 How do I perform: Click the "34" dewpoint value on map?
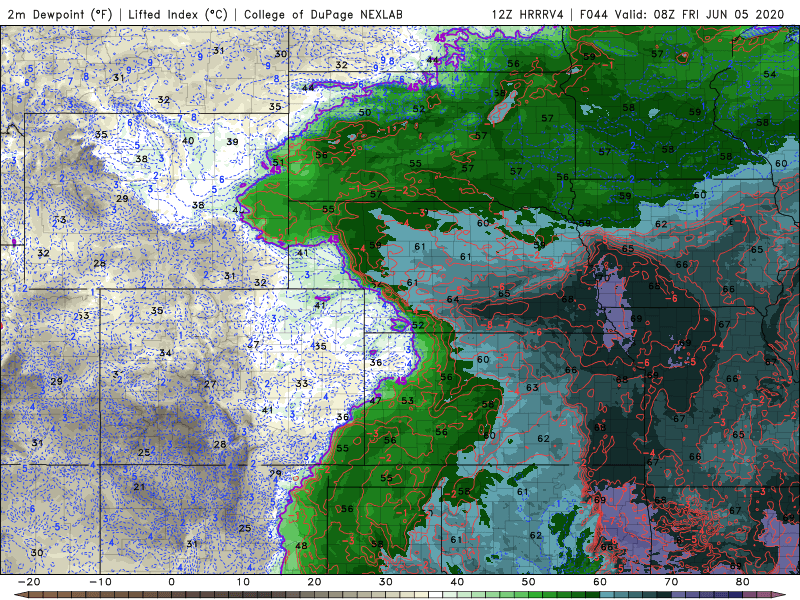click(x=165, y=353)
